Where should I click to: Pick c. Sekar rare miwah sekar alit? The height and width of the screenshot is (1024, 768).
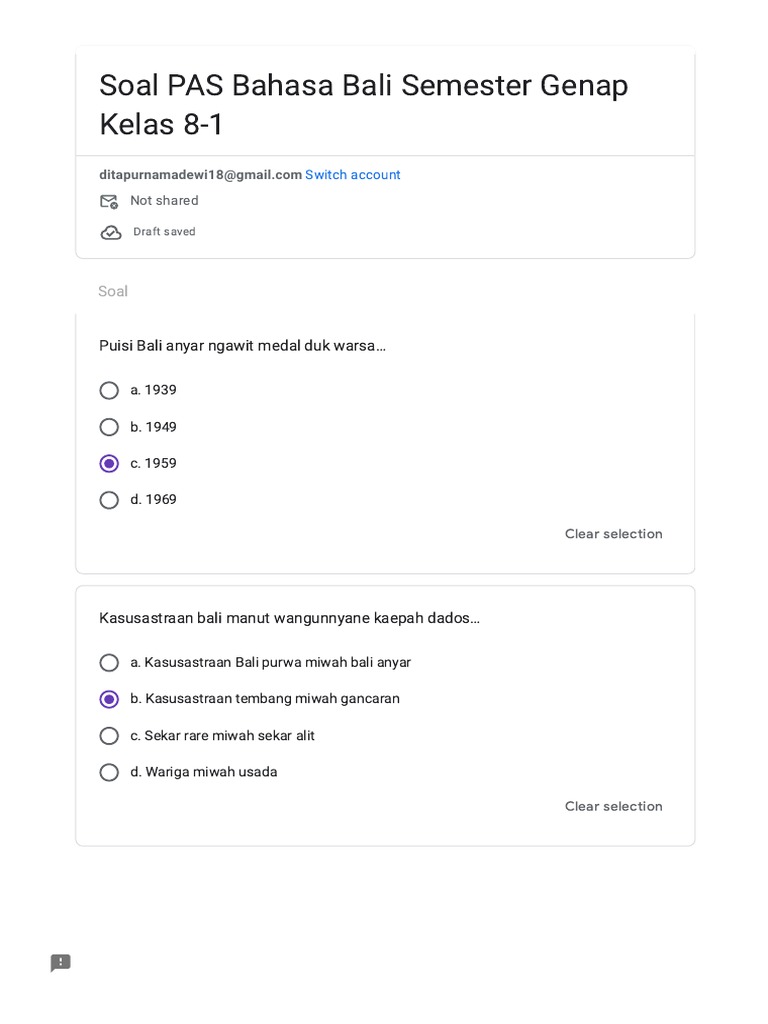click(109, 736)
